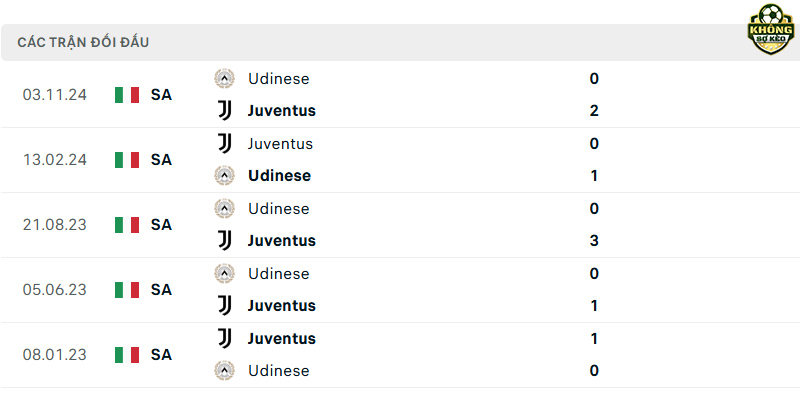Click the 08.01.23 match date

(x=55, y=355)
